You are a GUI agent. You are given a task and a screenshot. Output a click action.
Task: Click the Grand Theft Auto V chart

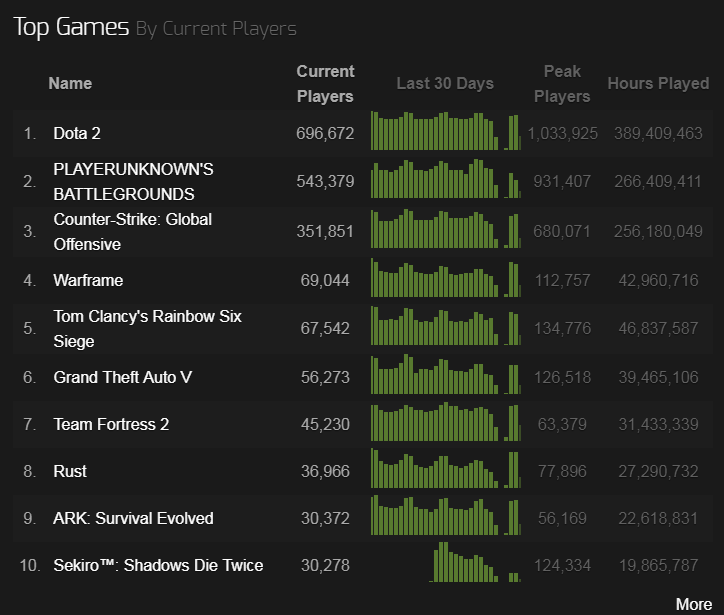point(446,374)
